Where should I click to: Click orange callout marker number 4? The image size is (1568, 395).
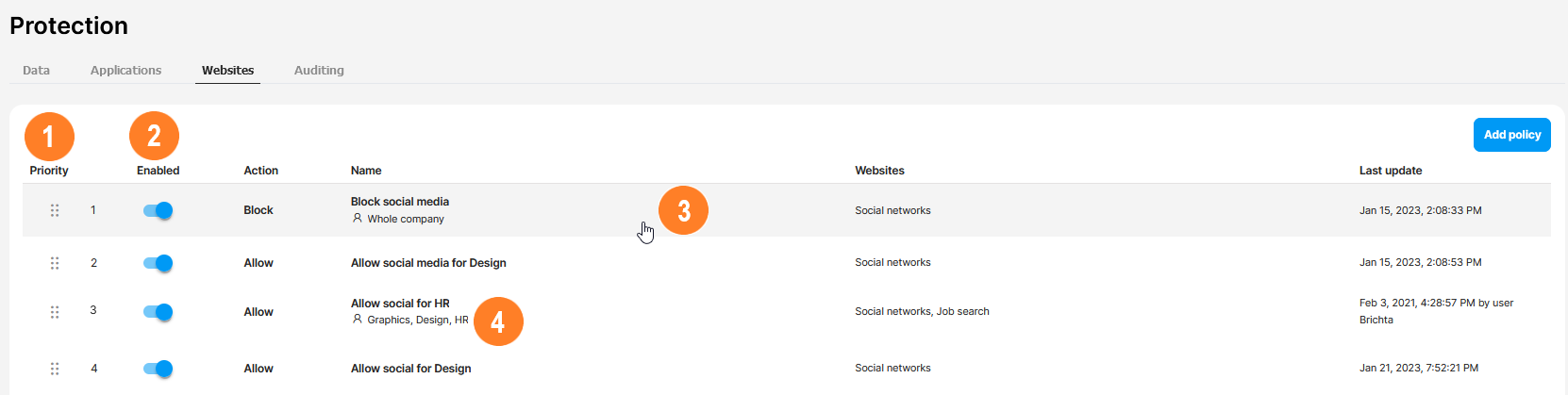[497, 321]
